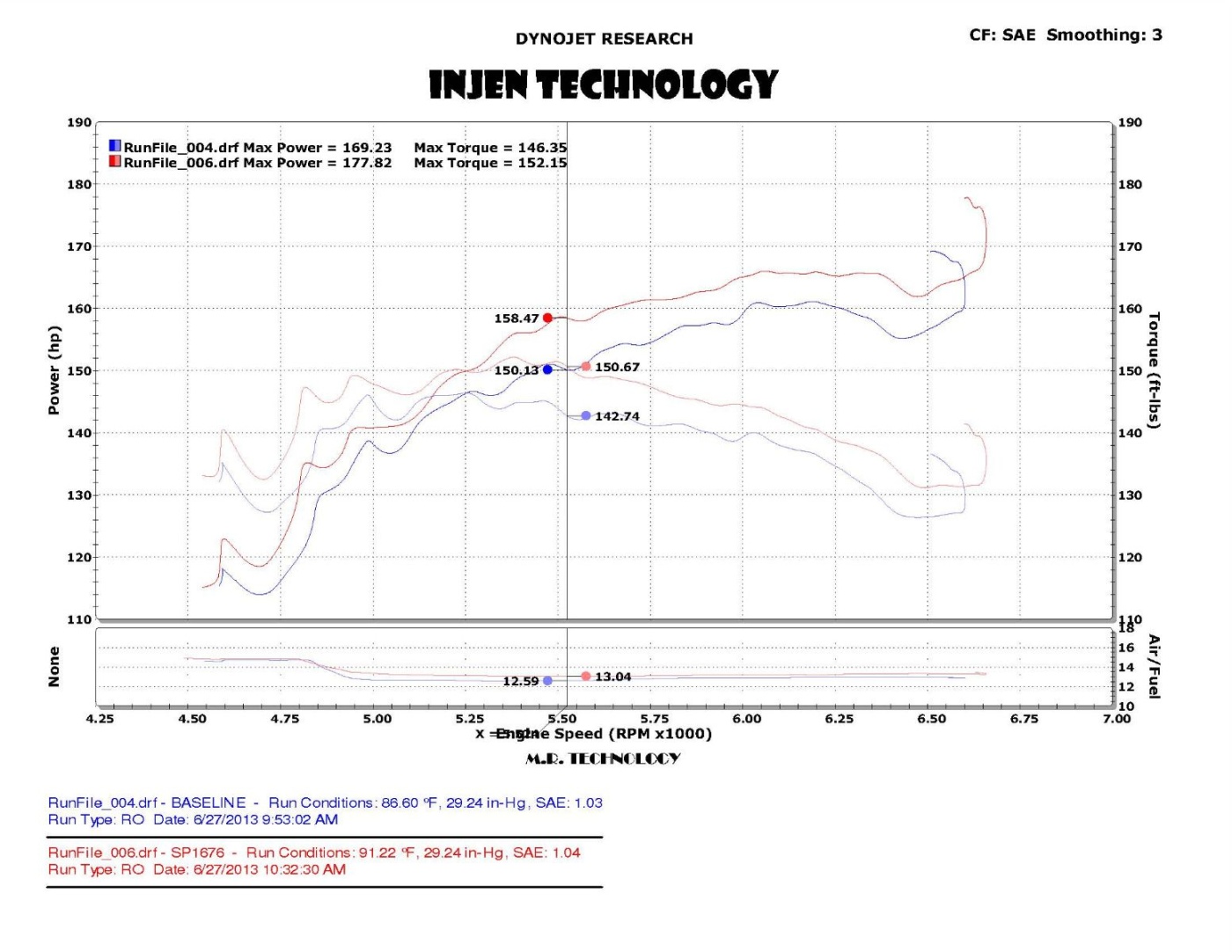Viewport: 1232px width, 952px height.
Task: Click the 16 tick on the Air/Fuel axis
Action: (x=1126, y=648)
